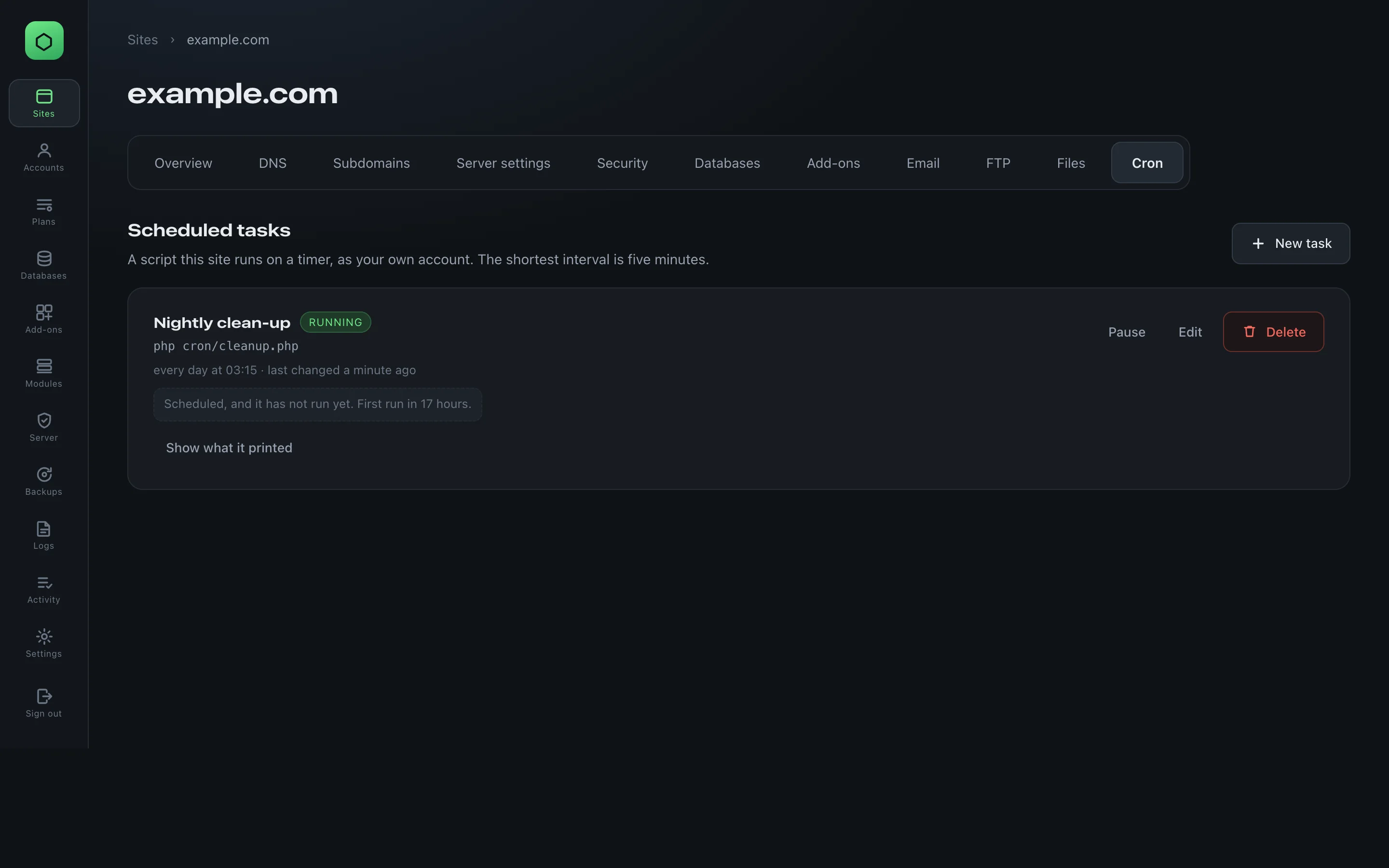Click the example.com breadcrumb
The image size is (1389, 868).
(x=228, y=40)
